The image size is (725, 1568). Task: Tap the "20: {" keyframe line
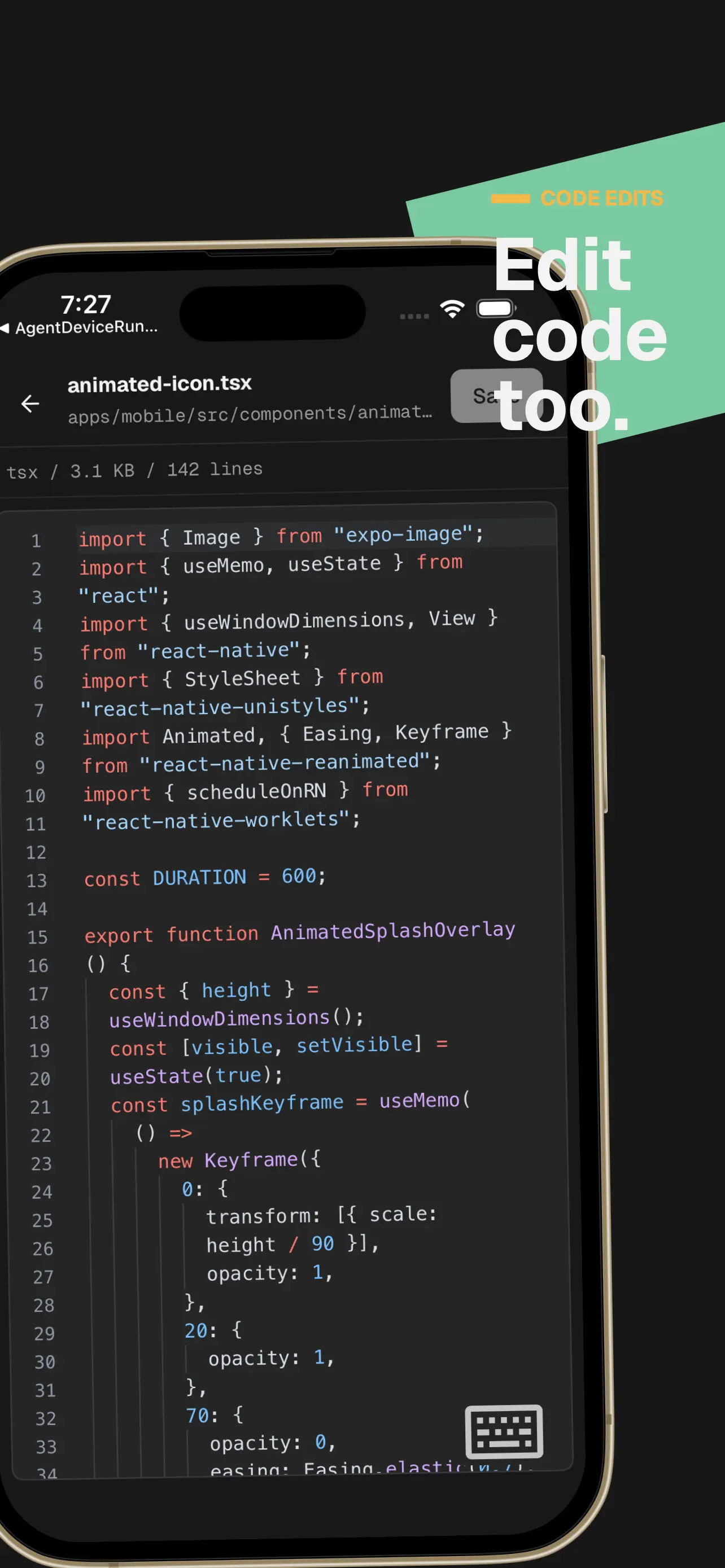click(213, 1330)
